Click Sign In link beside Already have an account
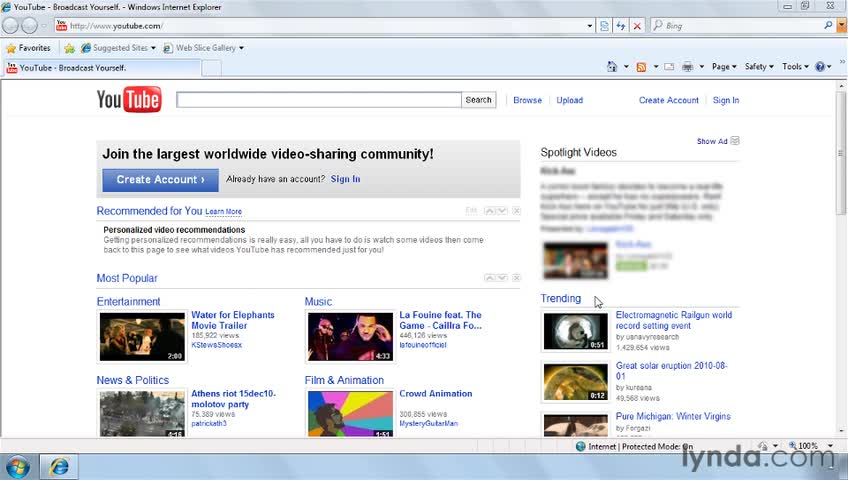 (345, 179)
